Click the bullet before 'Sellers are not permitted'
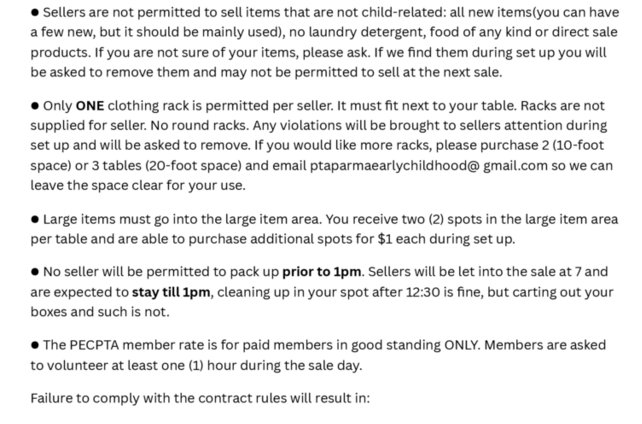 (35, 13)
